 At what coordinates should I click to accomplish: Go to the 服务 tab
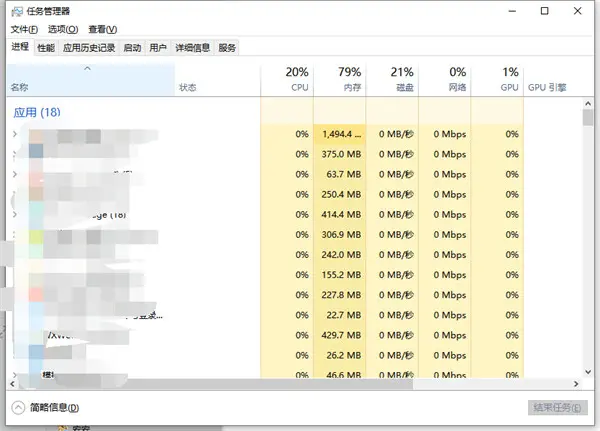(x=227, y=47)
